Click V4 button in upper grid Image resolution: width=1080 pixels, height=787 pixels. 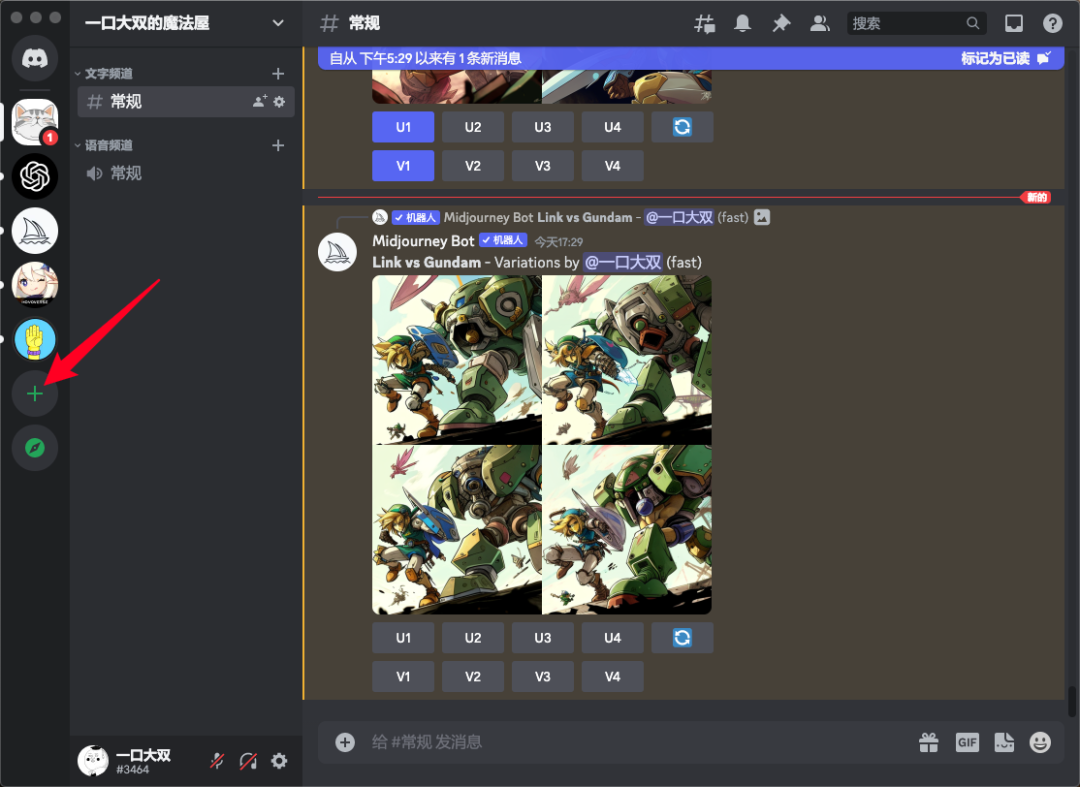point(612,165)
